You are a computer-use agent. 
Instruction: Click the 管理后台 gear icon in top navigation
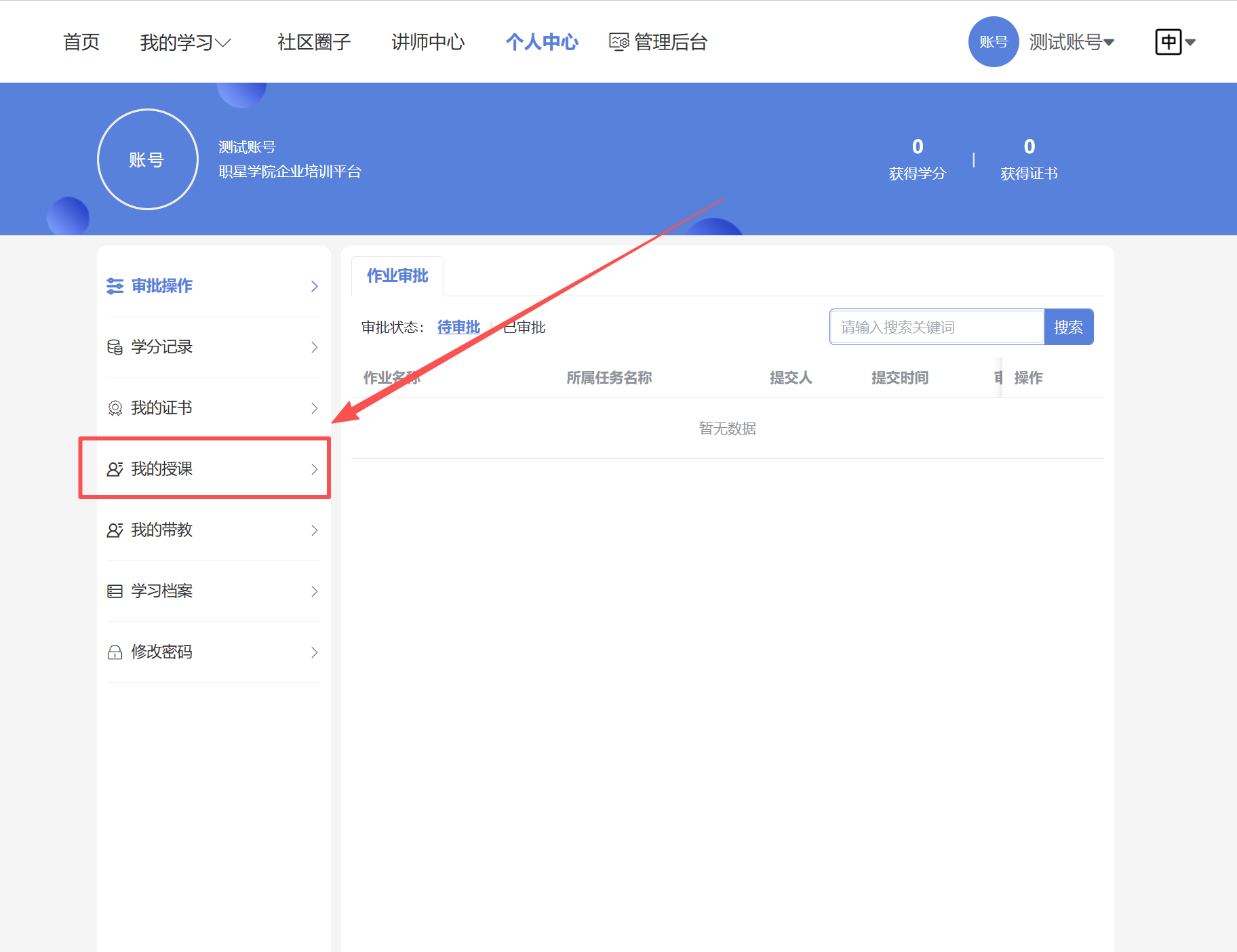point(617,41)
